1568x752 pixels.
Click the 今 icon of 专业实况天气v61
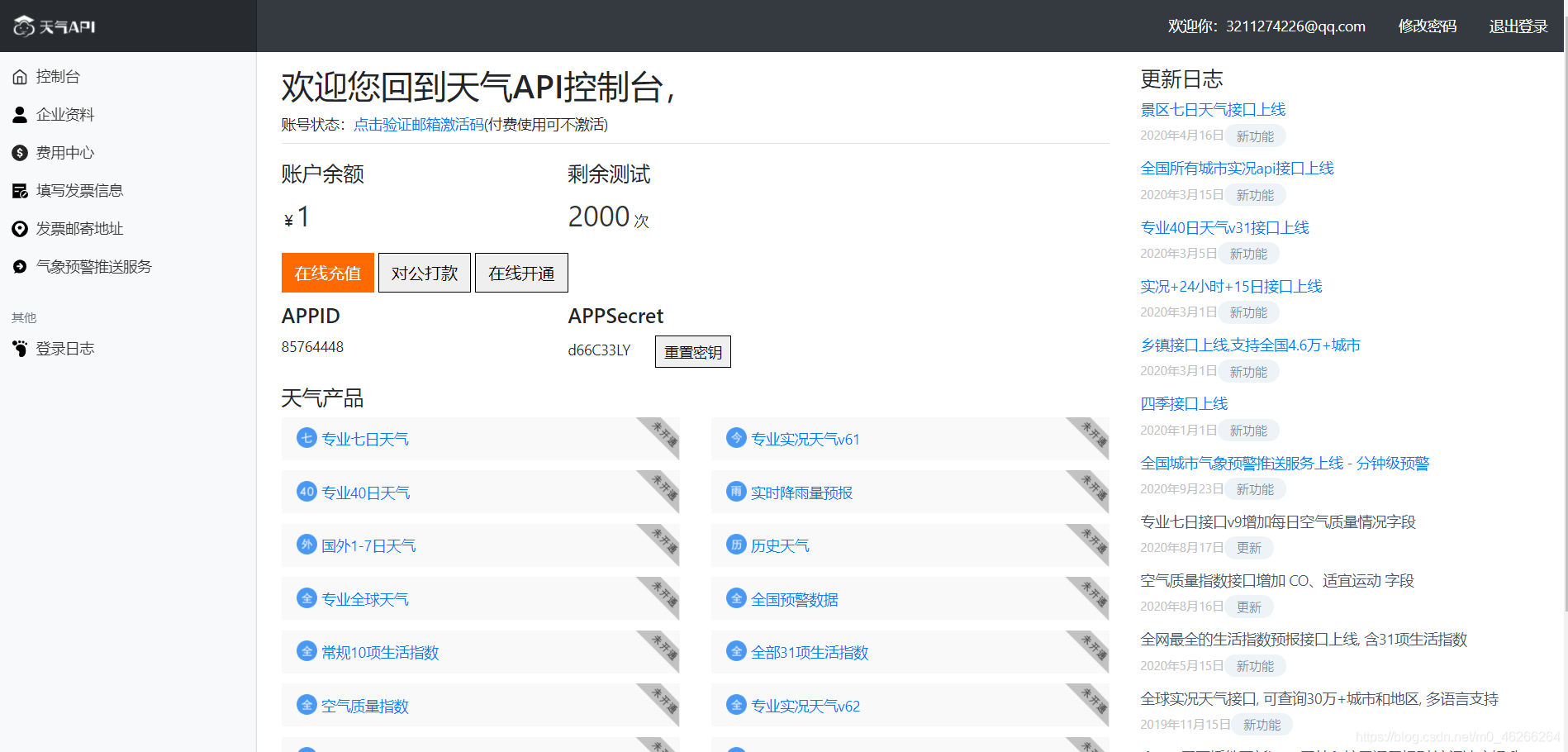(736, 438)
